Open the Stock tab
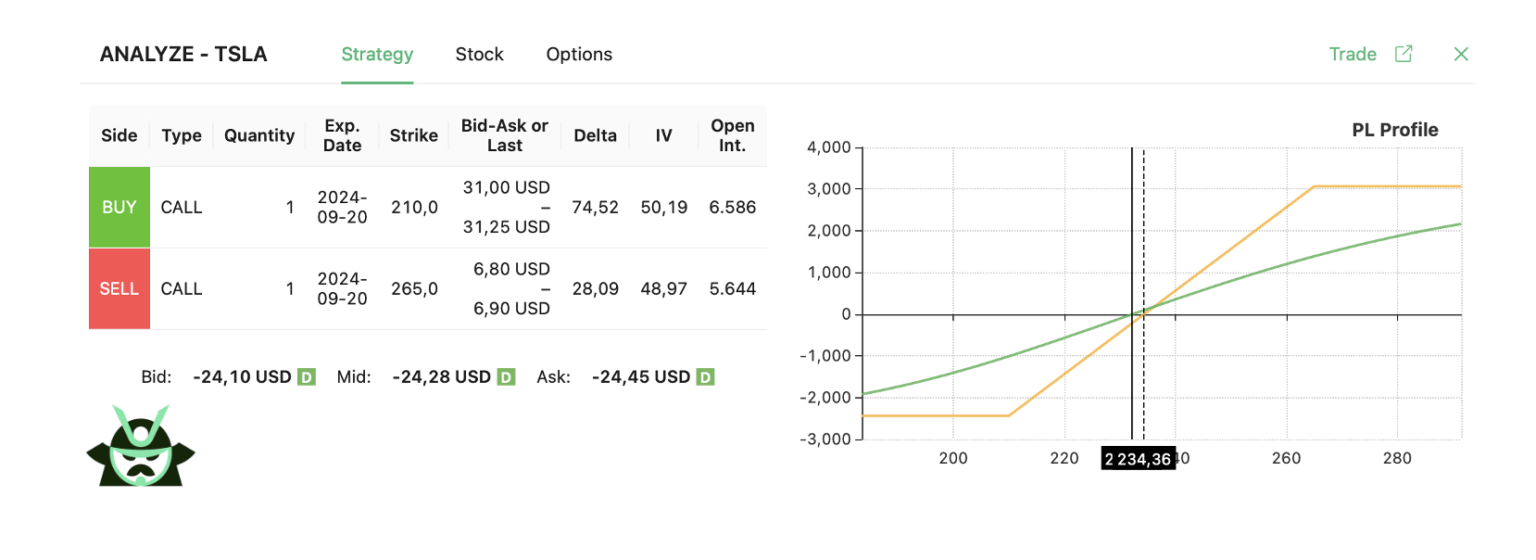Screen dimensions: 1536x560 [479, 54]
